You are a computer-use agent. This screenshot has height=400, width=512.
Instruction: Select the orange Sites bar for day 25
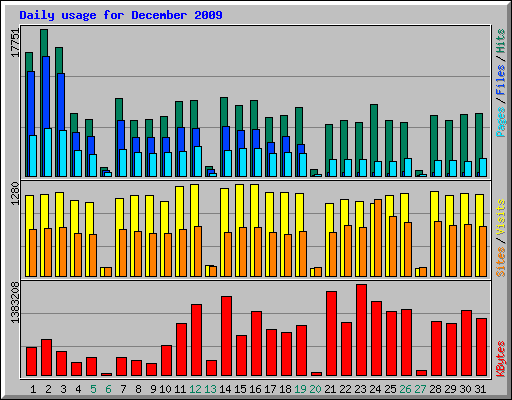393,246
